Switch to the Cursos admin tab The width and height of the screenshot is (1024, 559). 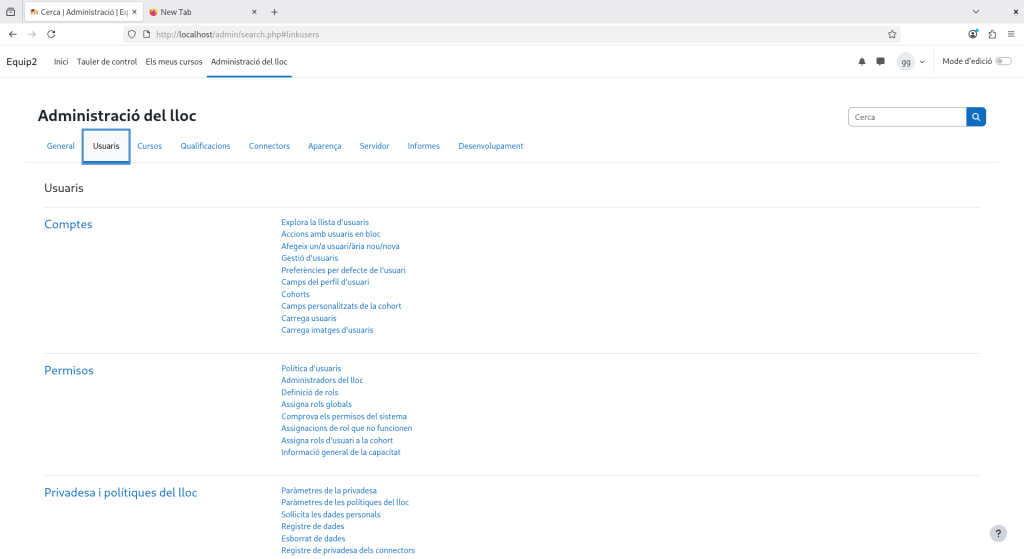[x=150, y=146]
